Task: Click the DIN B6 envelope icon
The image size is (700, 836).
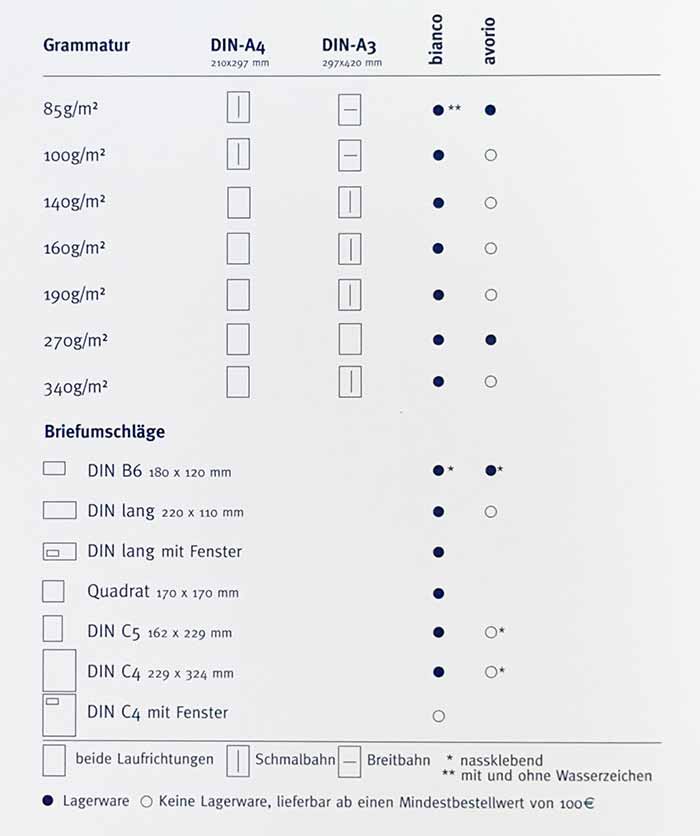Action: 55,468
